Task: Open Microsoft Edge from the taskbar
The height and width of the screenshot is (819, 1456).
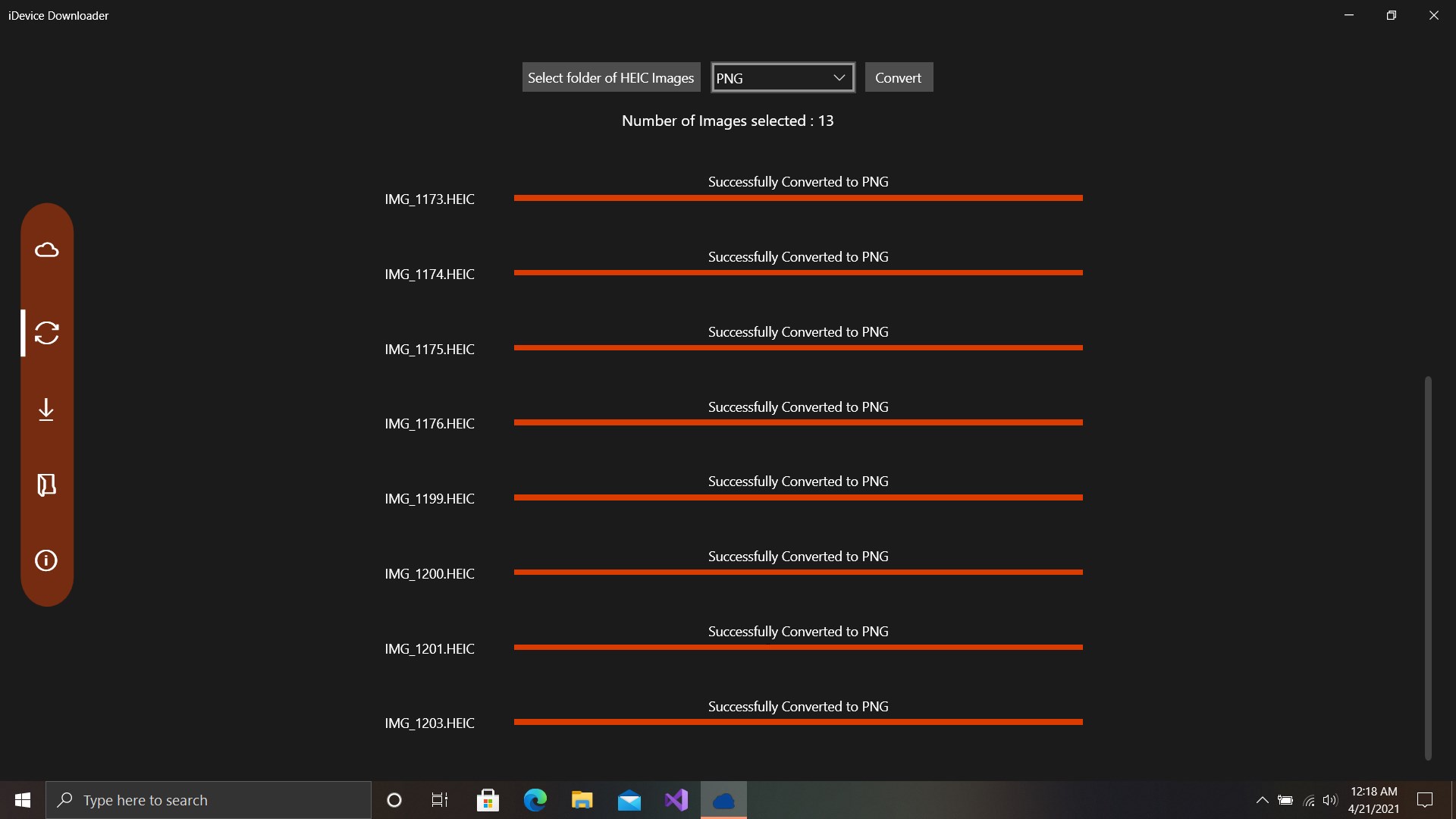Action: [535, 800]
